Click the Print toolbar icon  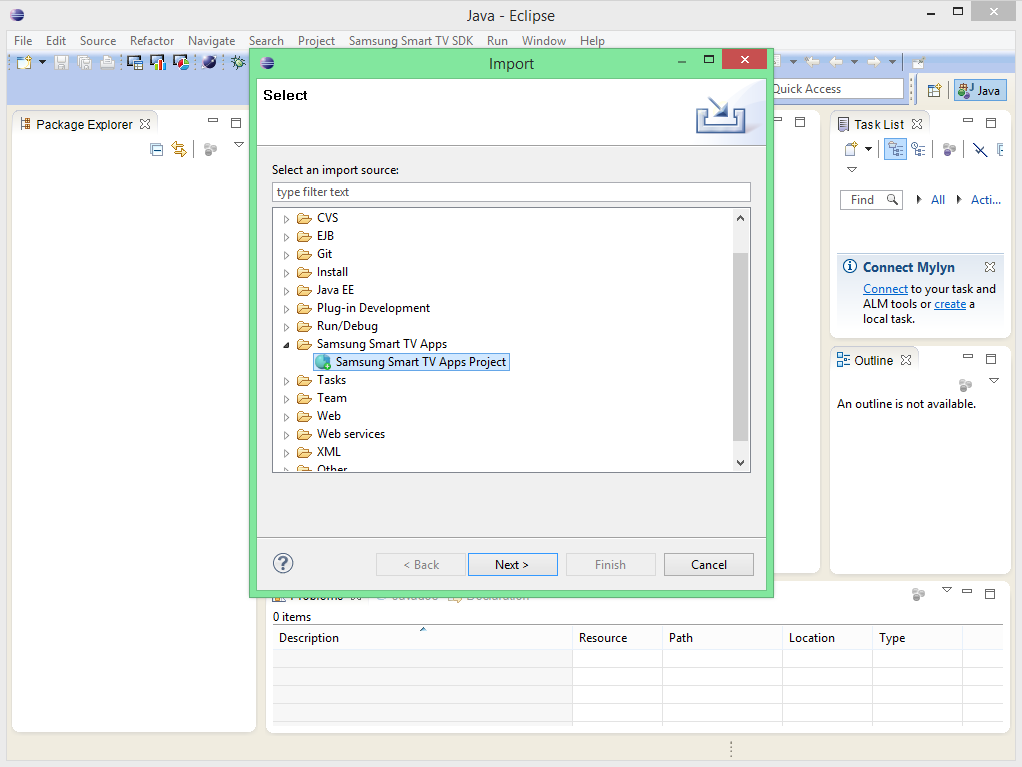pos(107,63)
